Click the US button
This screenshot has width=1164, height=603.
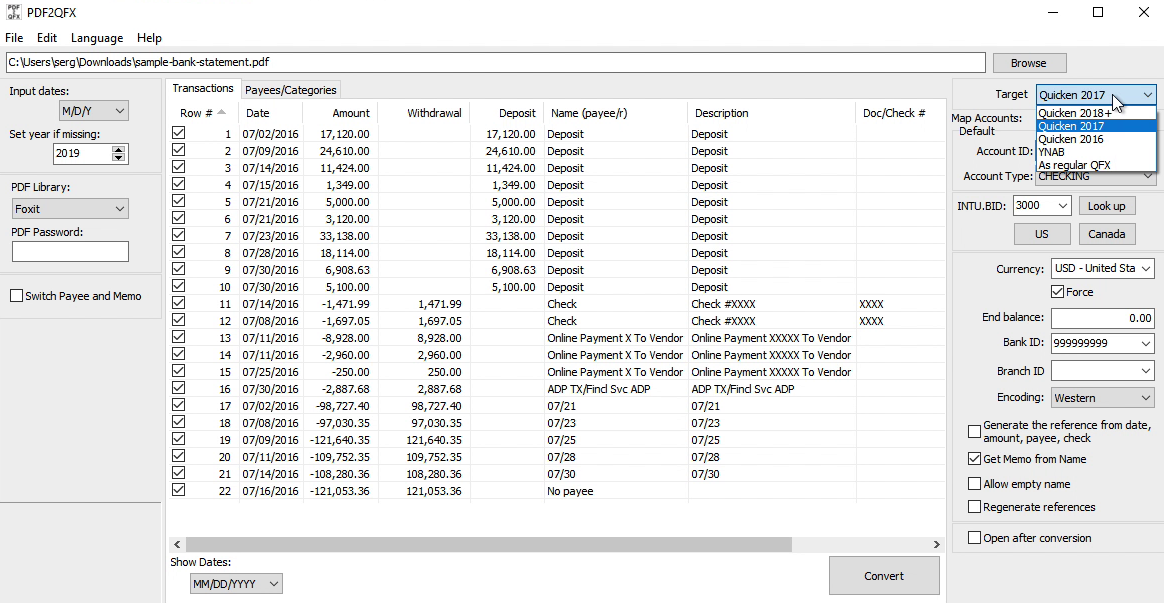1042,234
